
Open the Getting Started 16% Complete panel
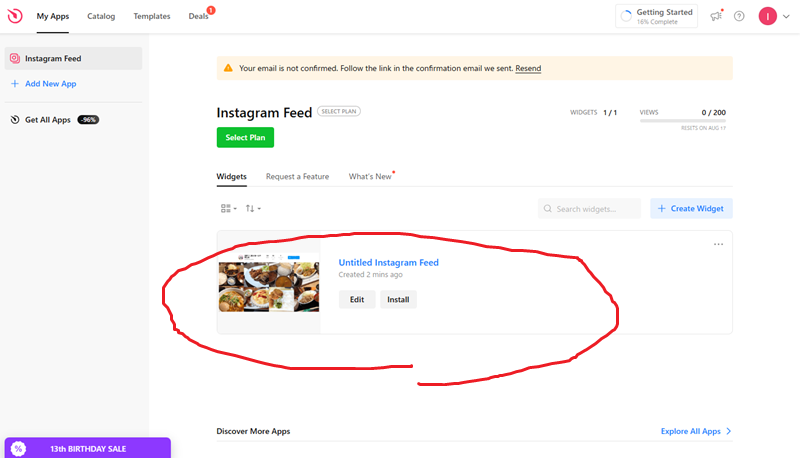[657, 16]
